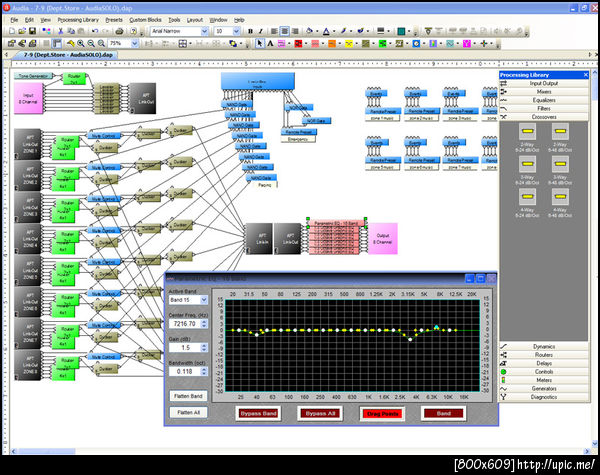Click the yellow Crossovers toolbar icon

click(x=349, y=44)
